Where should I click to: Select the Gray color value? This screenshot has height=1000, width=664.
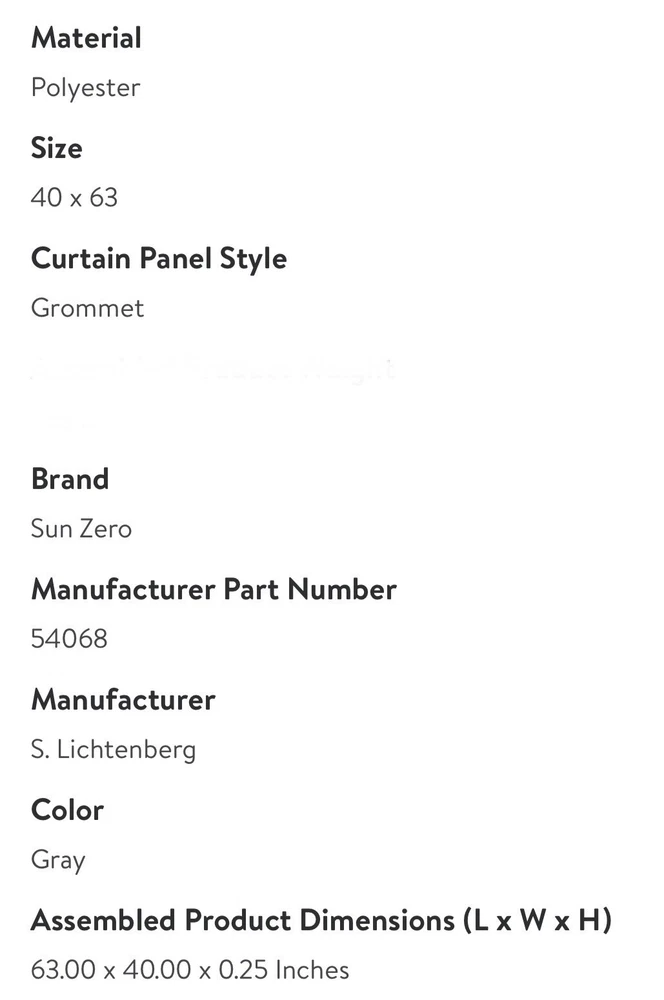click(58, 861)
